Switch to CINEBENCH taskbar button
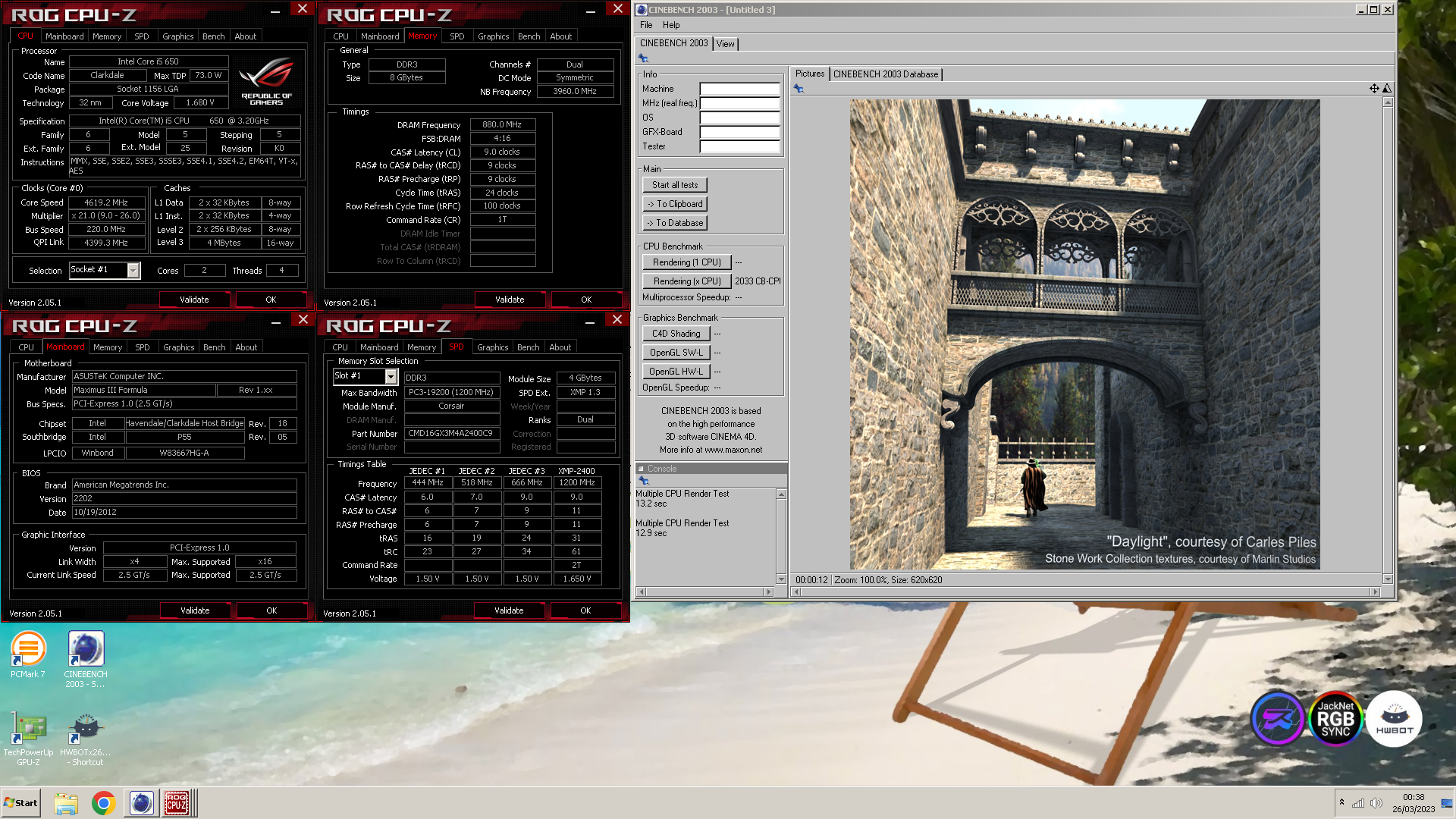This screenshot has height=819, width=1456. coord(141,803)
